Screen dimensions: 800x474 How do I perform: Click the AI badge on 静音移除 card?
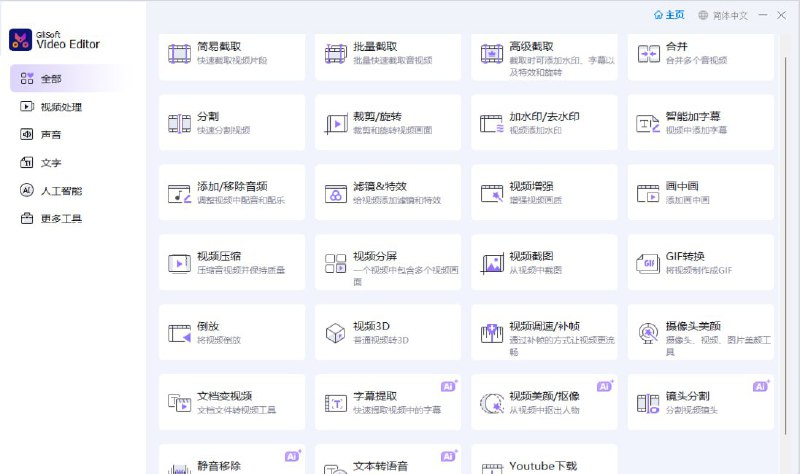point(293,456)
